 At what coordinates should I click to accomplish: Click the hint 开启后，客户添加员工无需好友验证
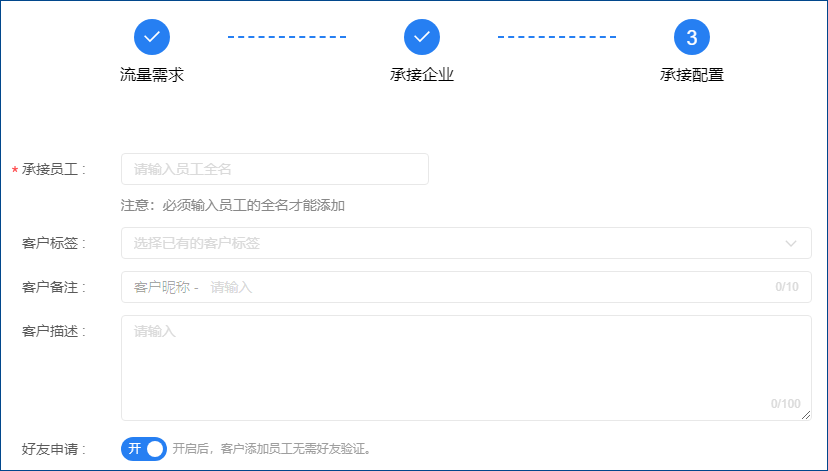[273, 449]
